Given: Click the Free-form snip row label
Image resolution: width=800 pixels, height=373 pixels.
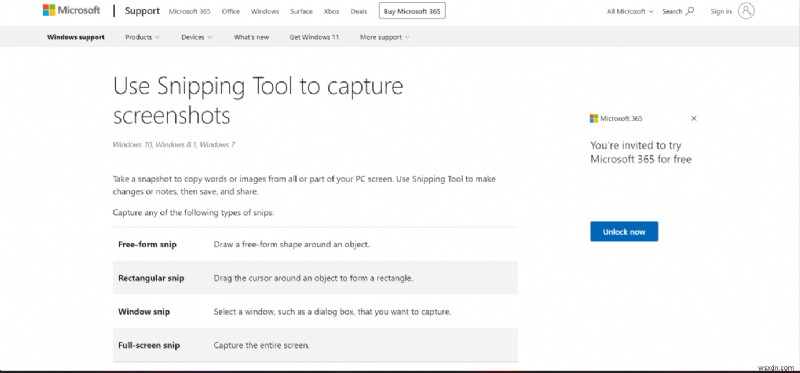Looking at the screenshot, I should coord(147,244).
